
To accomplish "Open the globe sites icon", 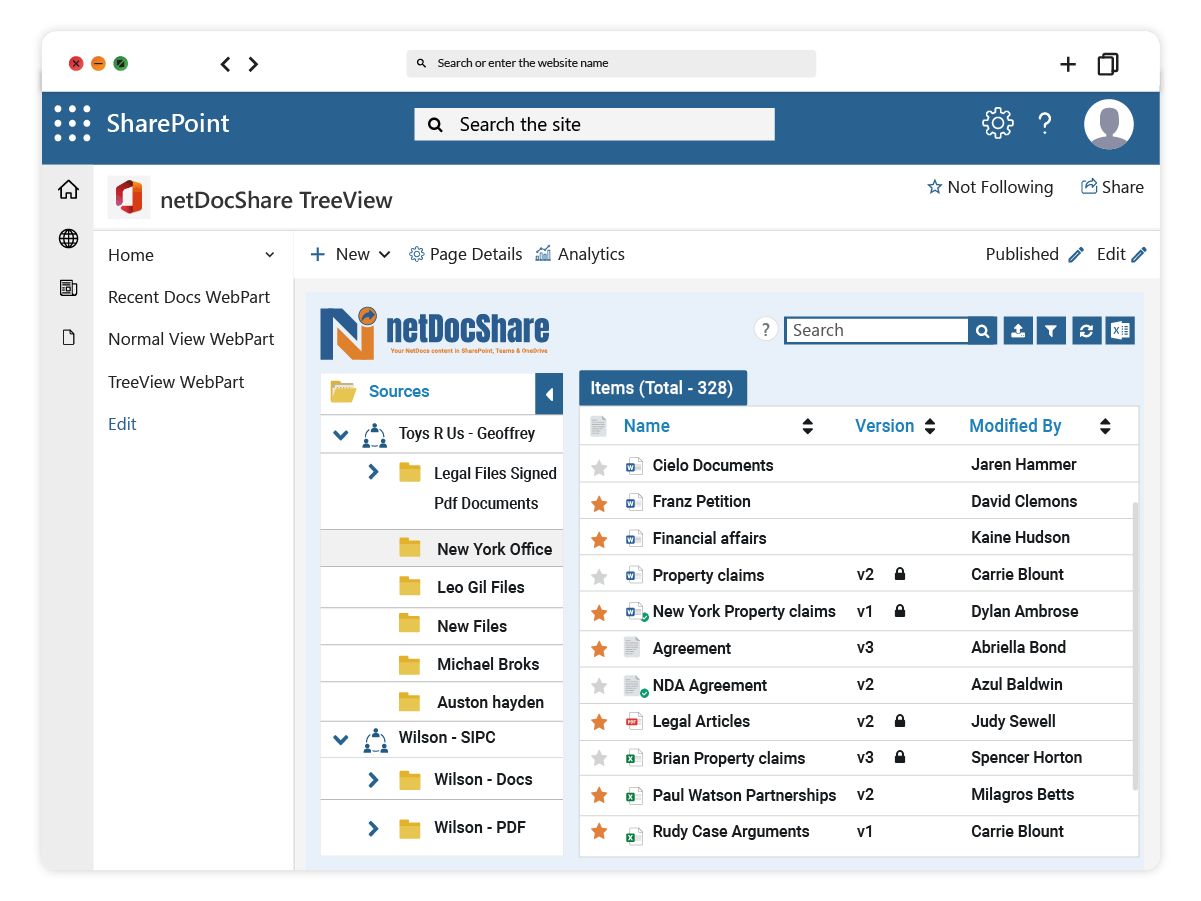I will (x=68, y=238).
